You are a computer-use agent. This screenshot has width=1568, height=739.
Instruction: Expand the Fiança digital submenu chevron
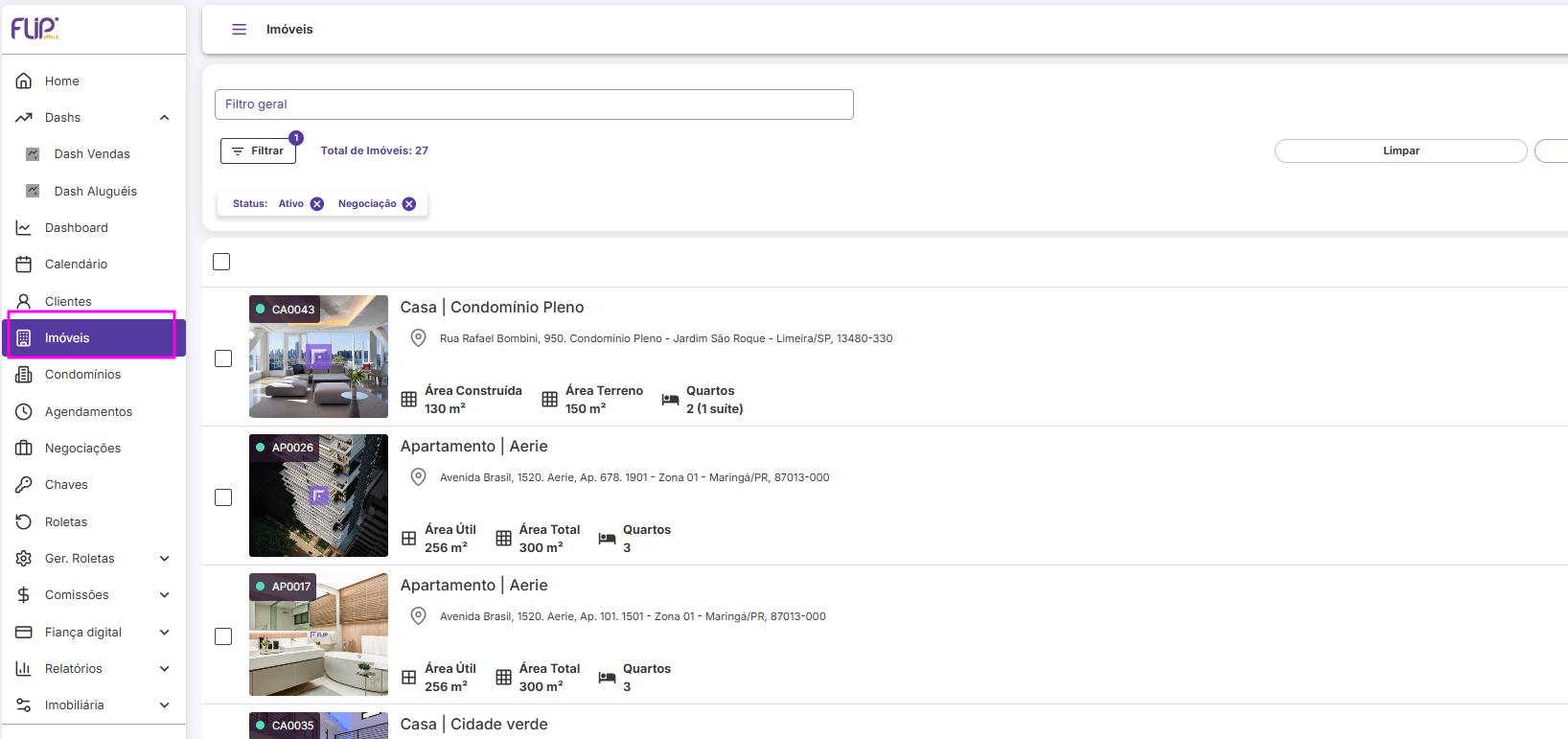(165, 633)
